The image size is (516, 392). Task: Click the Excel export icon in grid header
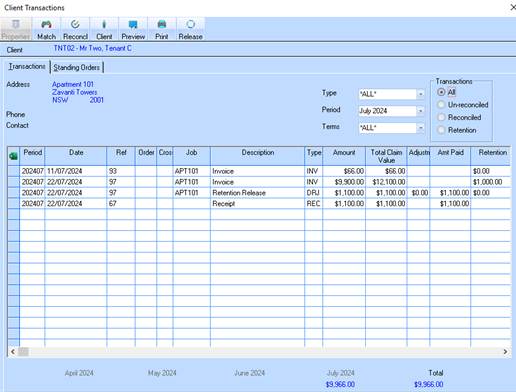[14, 156]
